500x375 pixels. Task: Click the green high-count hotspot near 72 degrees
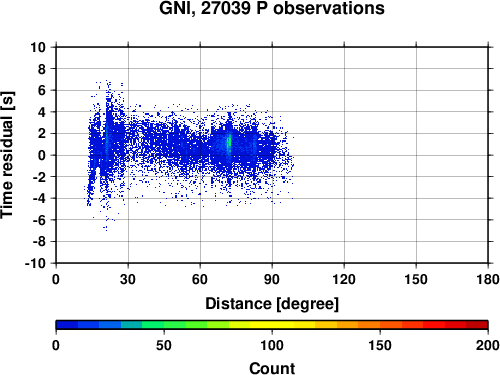pyautogui.click(x=229, y=143)
